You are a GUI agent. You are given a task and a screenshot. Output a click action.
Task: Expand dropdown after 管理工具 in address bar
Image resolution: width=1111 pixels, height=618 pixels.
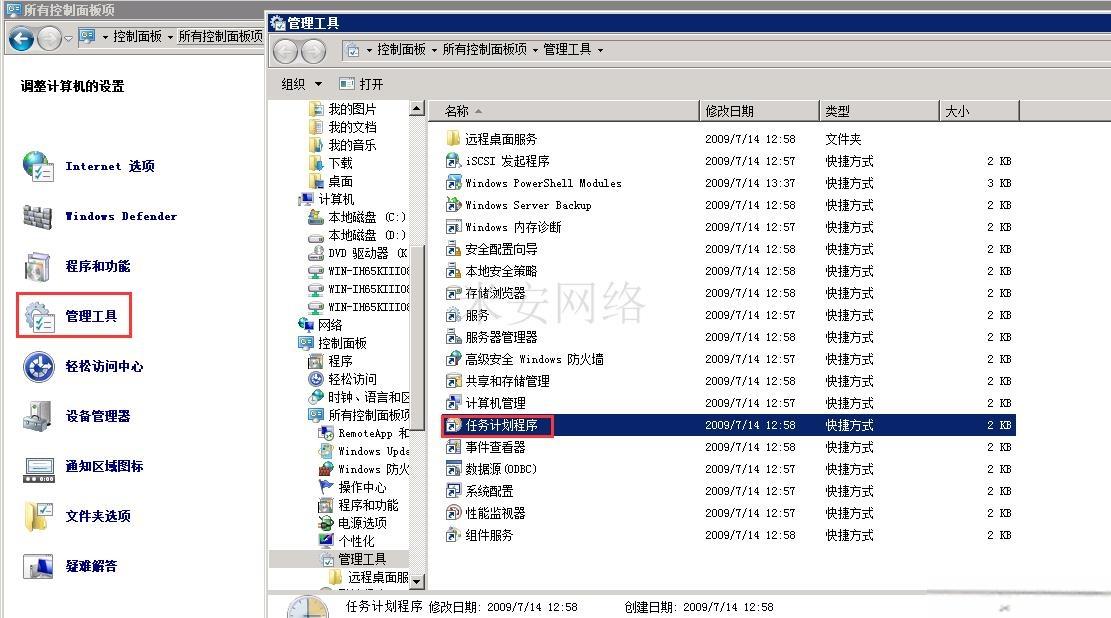600,50
